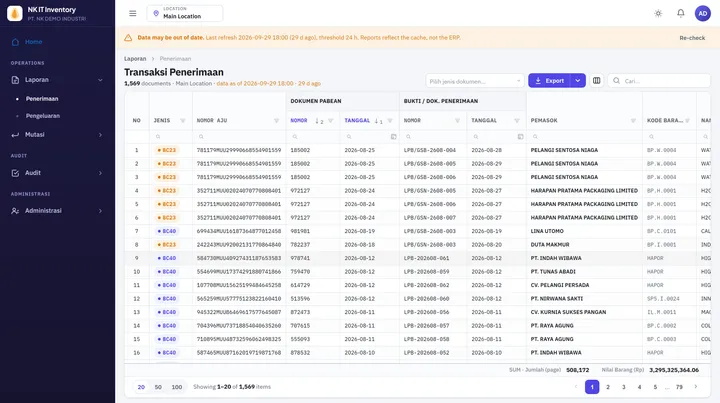This screenshot has height=403, width=720.
Task: Click the Nomor Aju filter input
Action: click(239, 137)
